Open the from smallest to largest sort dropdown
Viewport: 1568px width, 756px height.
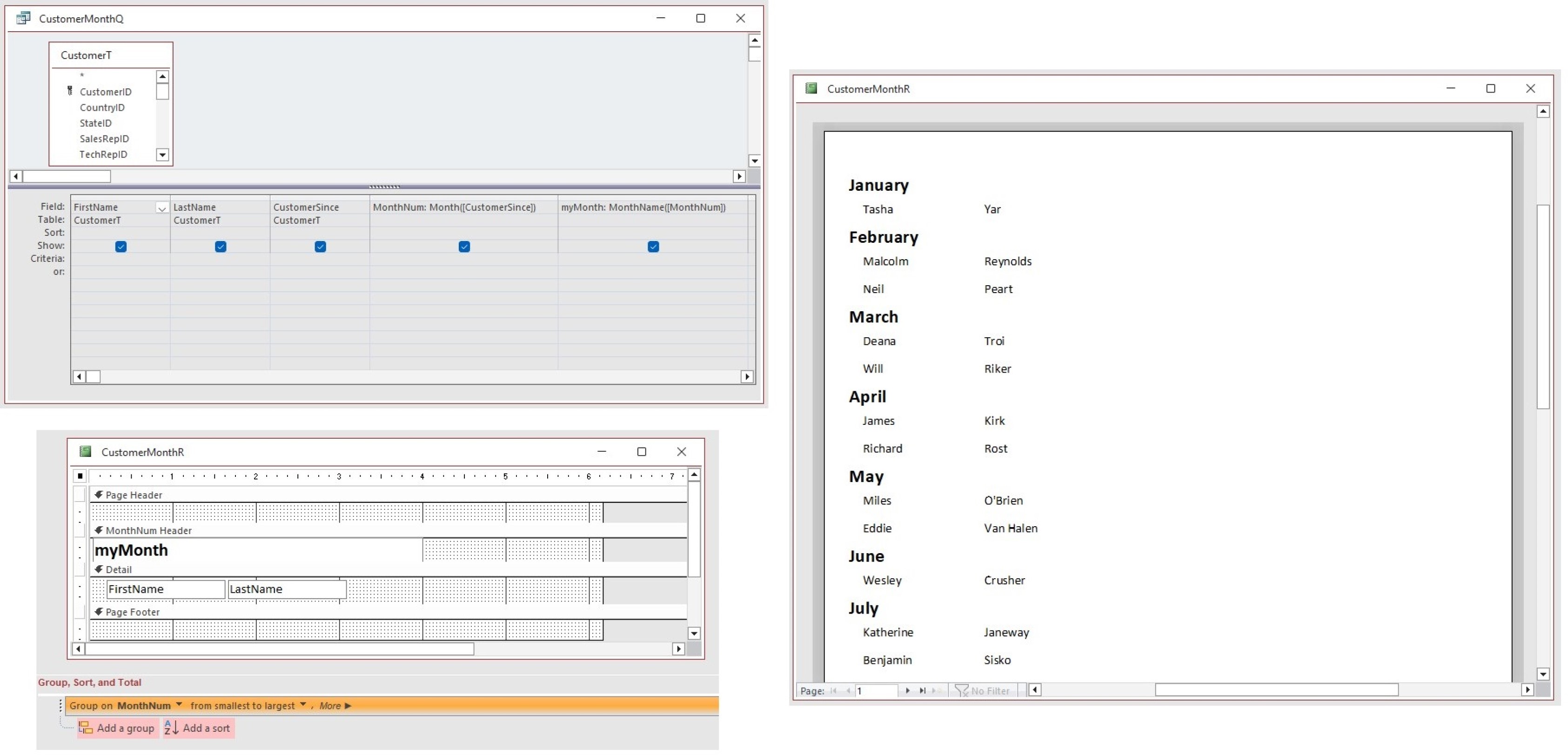(303, 705)
